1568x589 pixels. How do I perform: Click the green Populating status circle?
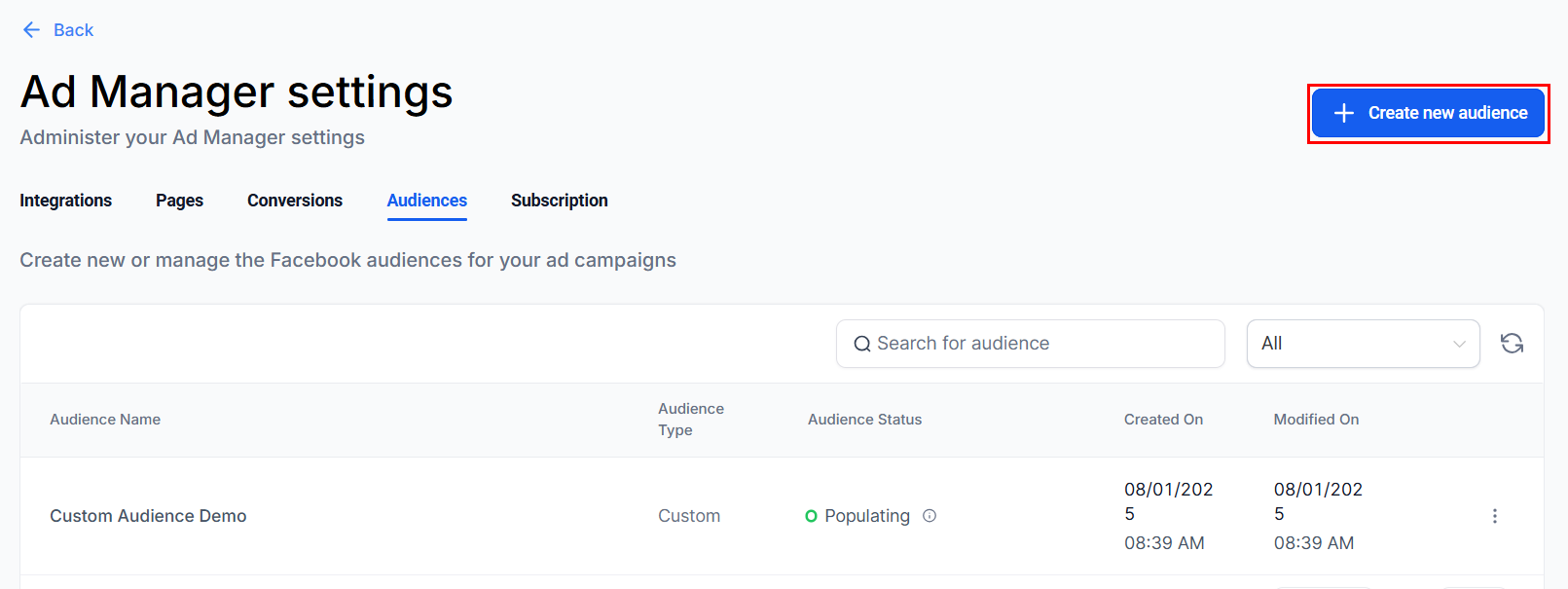pyautogui.click(x=811, y=516)
